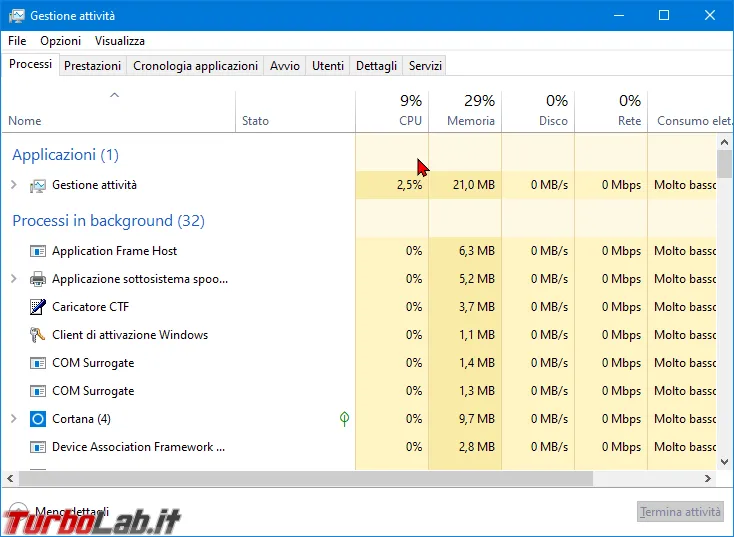
Task: Click Cortana's 9,7 MB memory cell
Action: pos(465,419)
